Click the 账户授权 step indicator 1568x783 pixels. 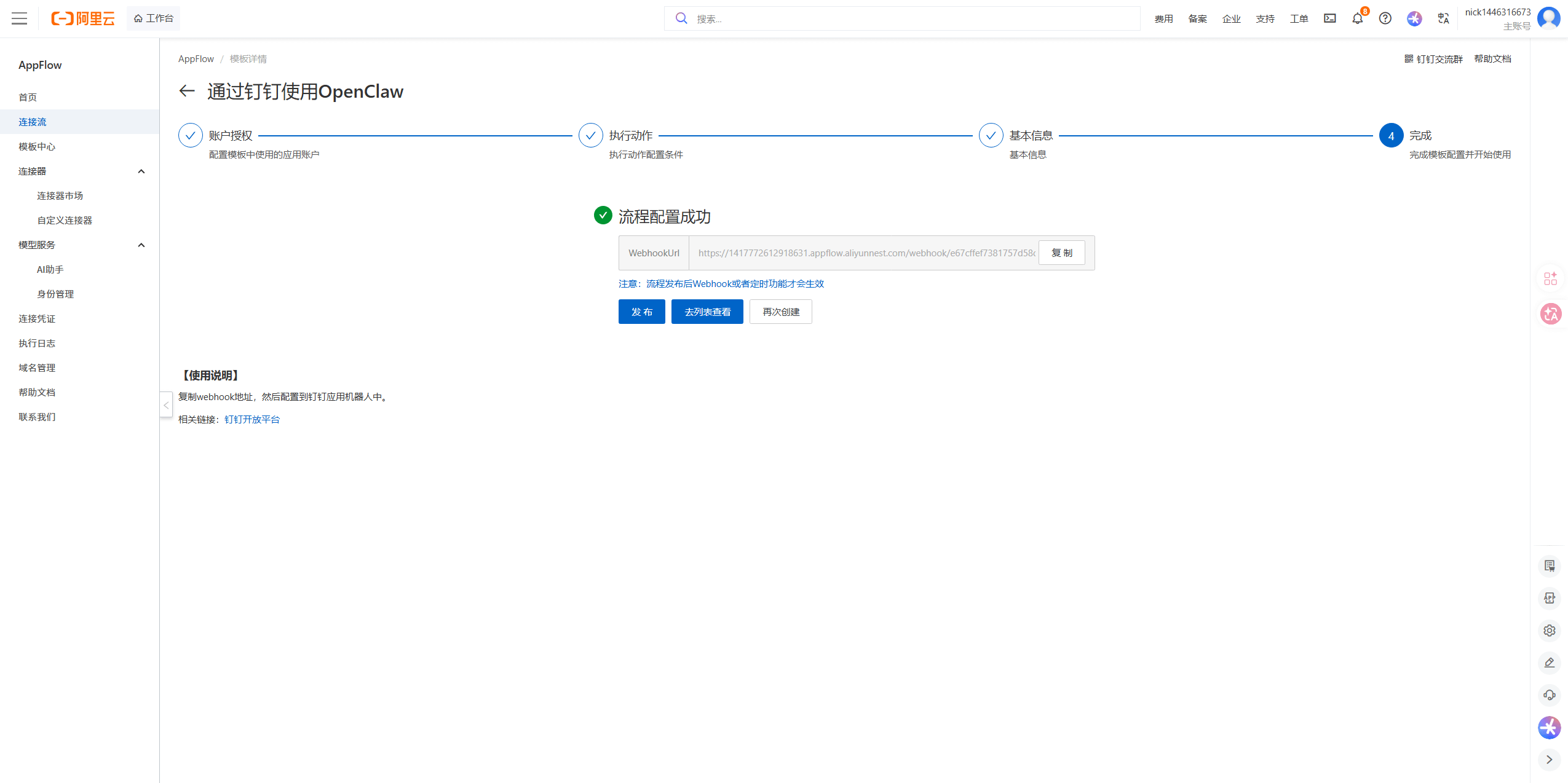click(191, 135)
